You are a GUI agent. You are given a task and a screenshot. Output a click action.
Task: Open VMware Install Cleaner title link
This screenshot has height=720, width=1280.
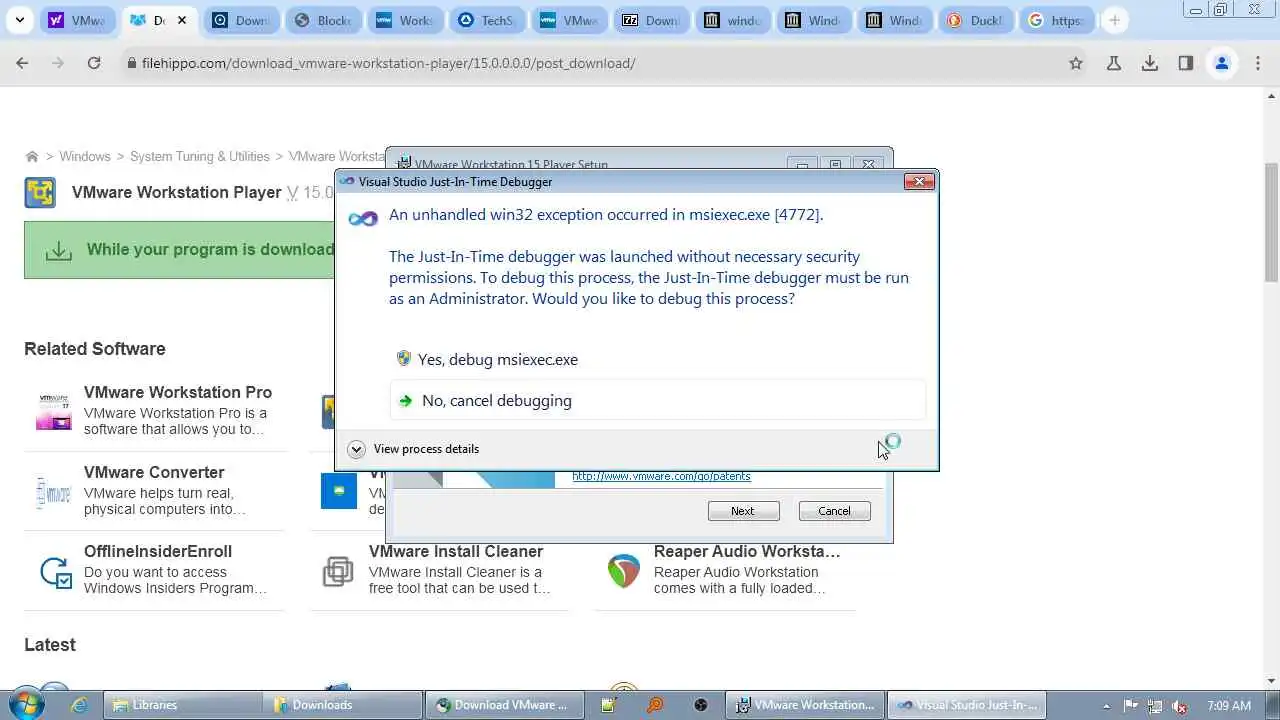click(456, 551)
